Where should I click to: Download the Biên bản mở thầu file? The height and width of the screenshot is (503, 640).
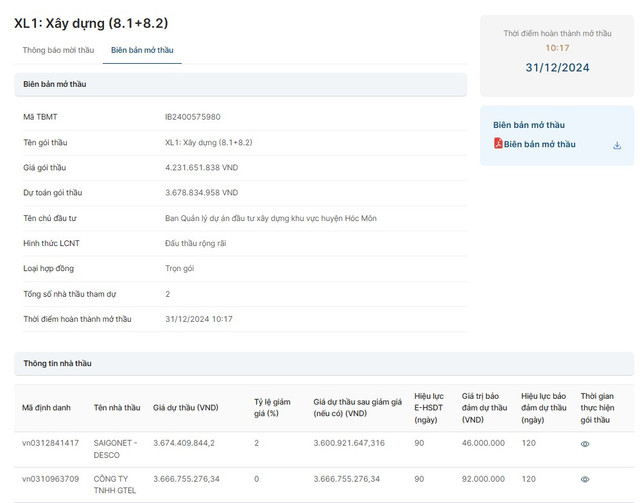[617, 145]
